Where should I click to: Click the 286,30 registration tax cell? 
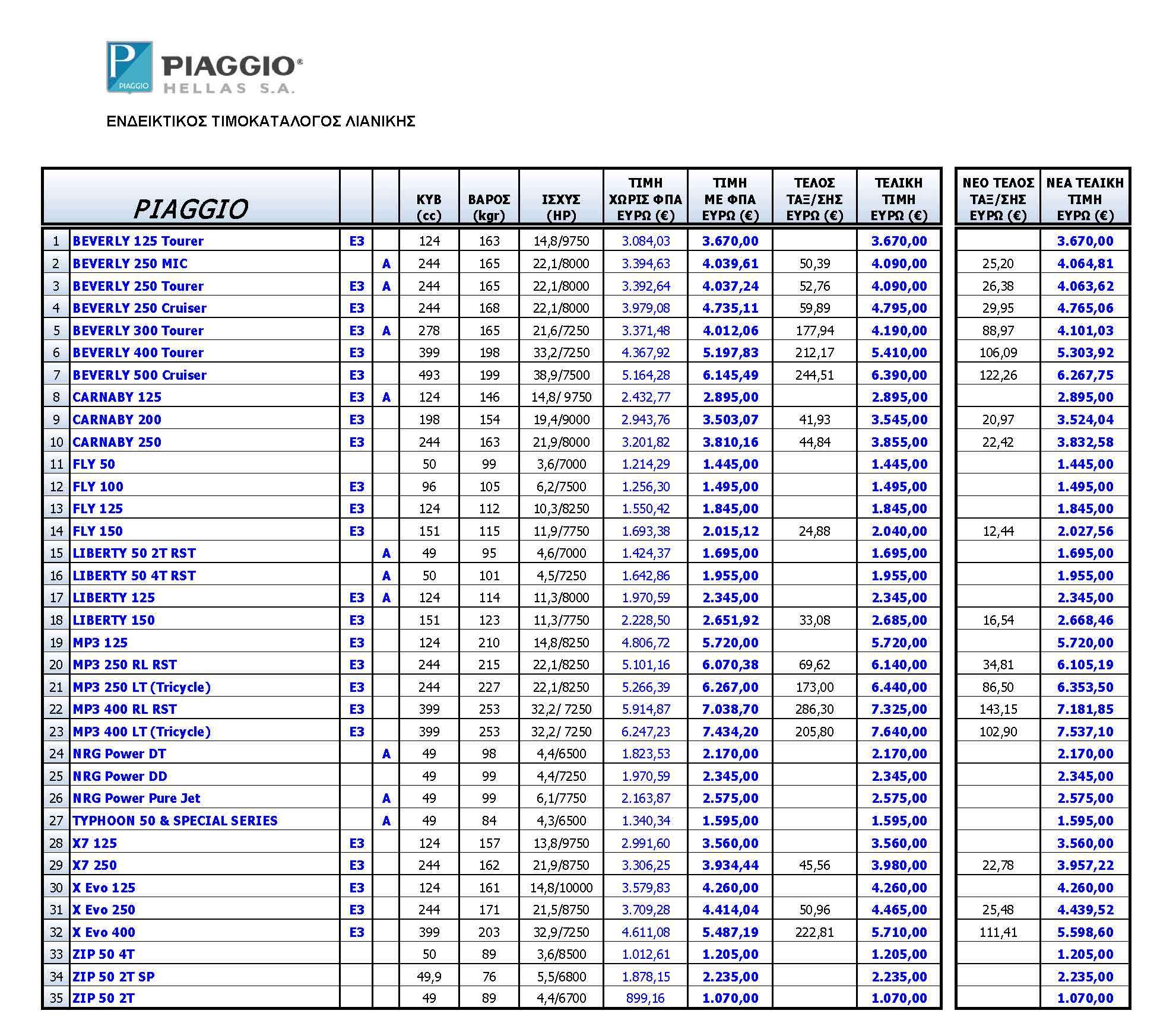pyautogui.click(x=814, y=709)
